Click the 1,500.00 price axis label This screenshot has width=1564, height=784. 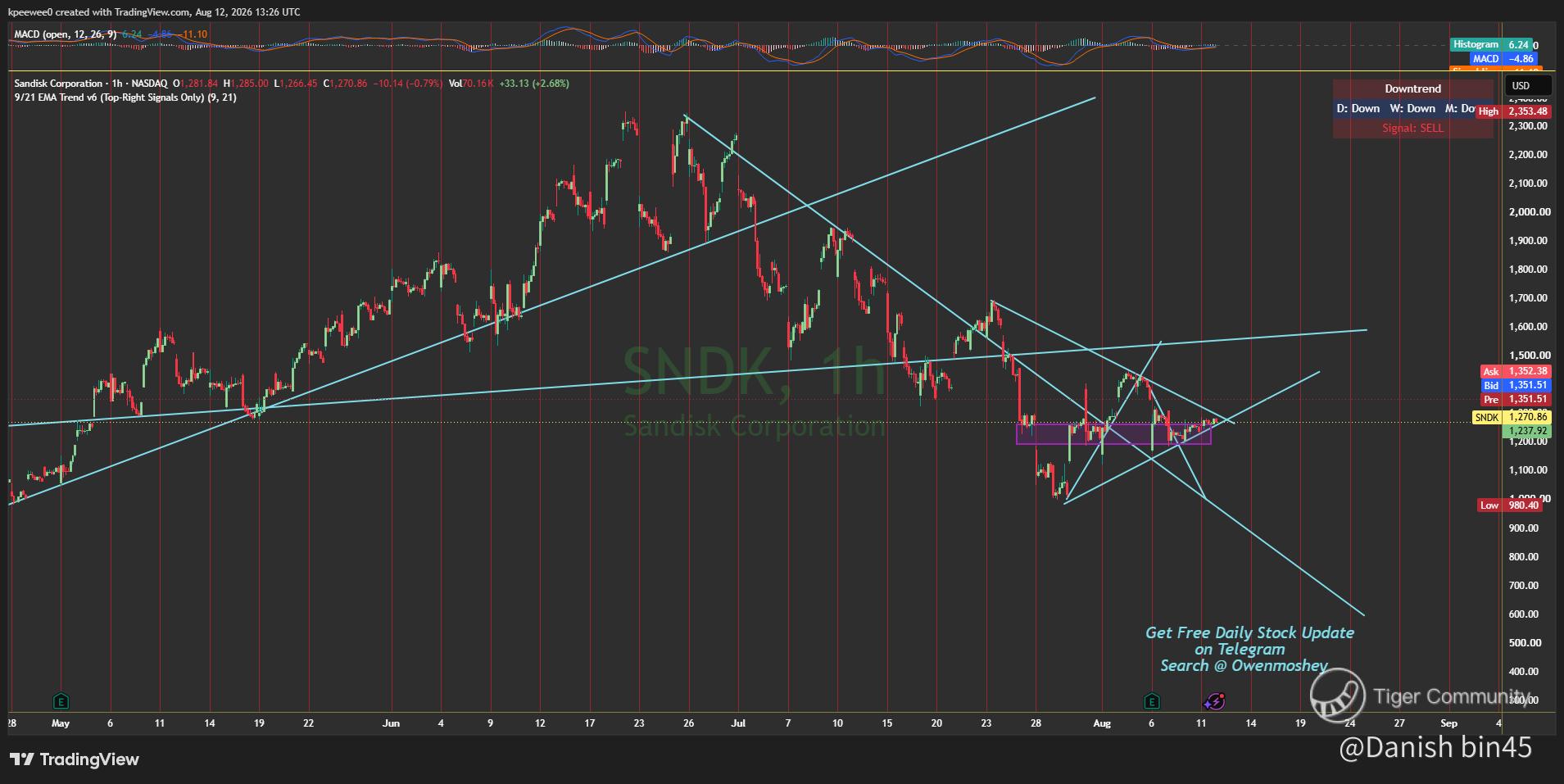click(1529, 356)
